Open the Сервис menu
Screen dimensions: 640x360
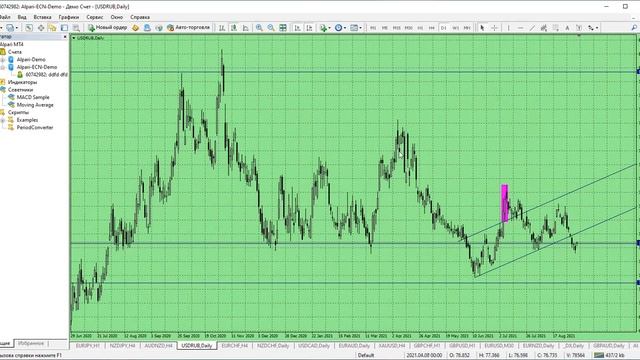95,17
